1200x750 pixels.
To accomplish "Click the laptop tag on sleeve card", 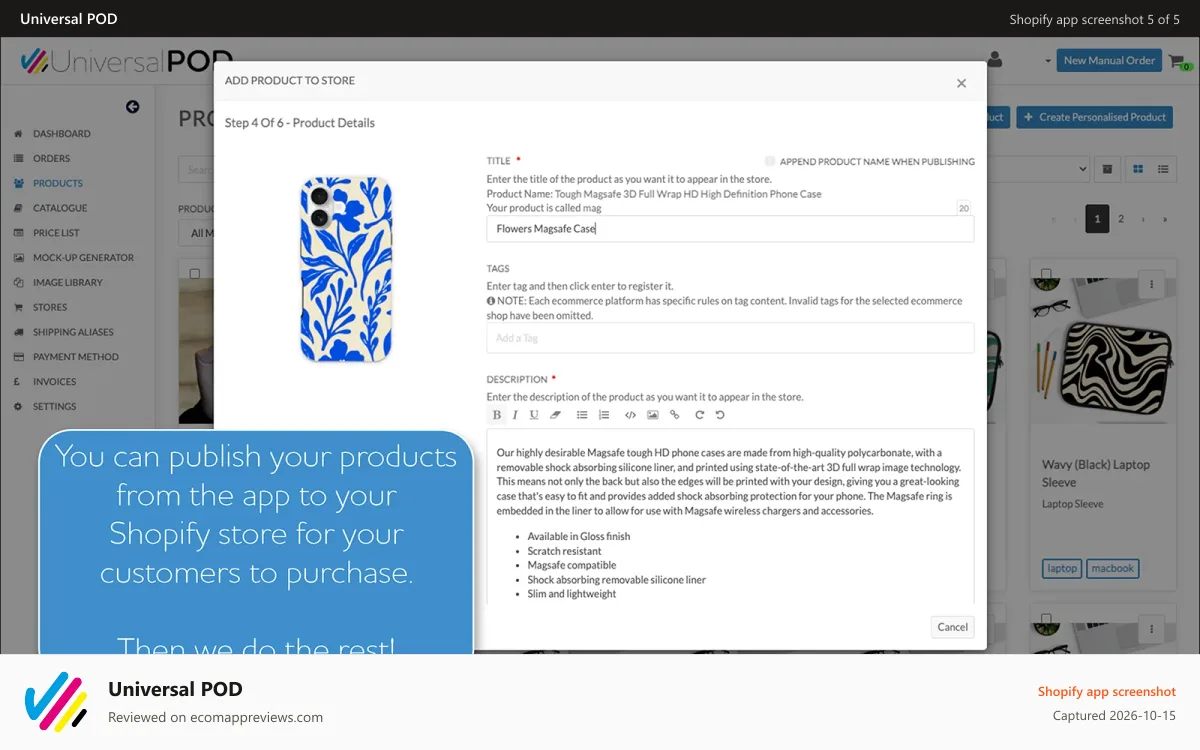I will point(1062,568).
